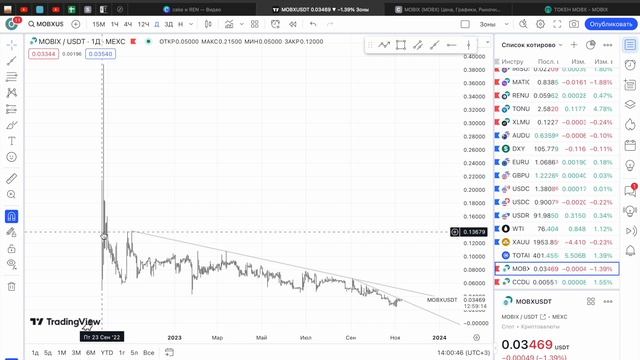Viewport: 640px width, 360px height.
Task: Switch to 4Ч timeframe
Action: click(x=128, y=24)
